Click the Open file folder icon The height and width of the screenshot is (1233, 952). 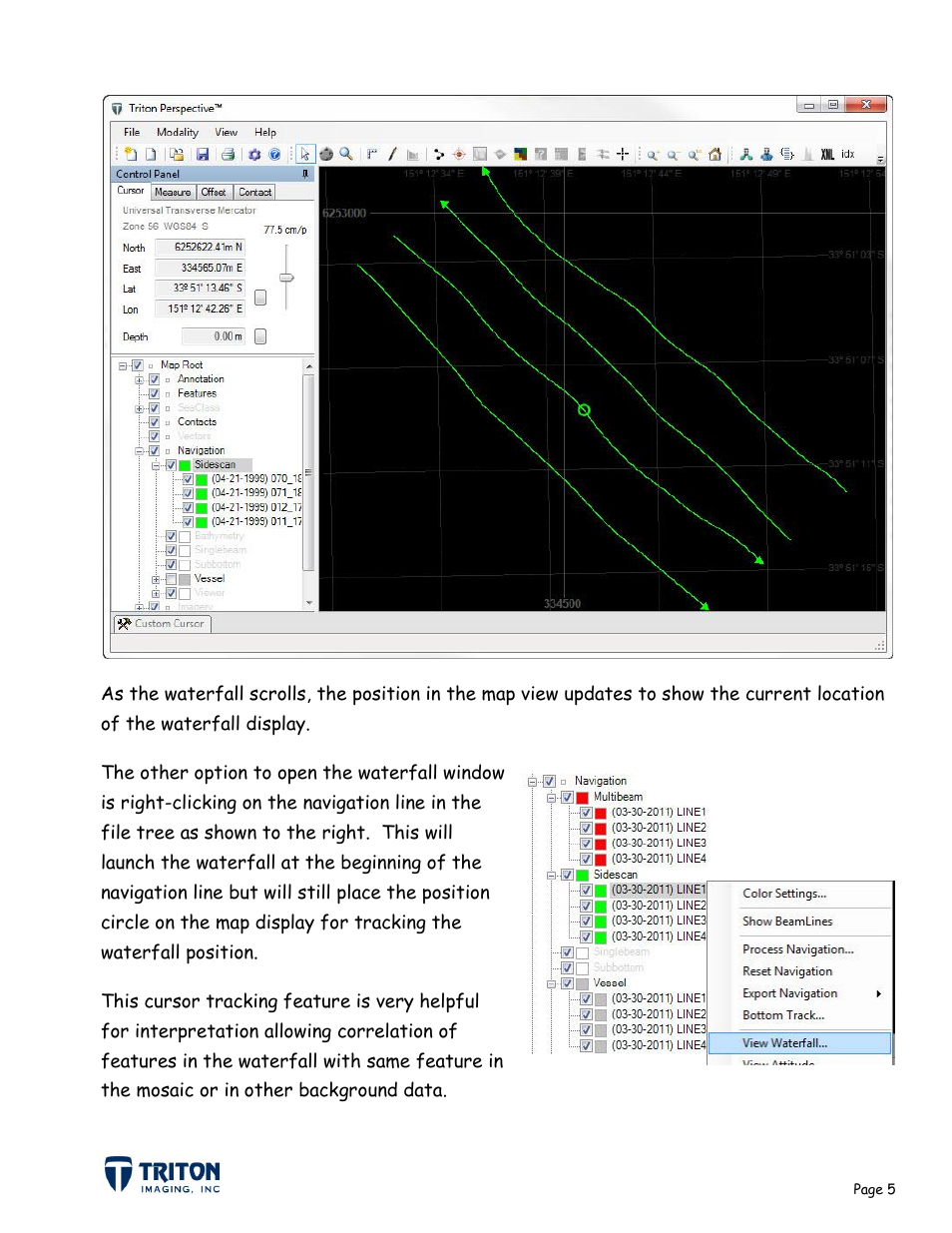click(x=177, y=154)
